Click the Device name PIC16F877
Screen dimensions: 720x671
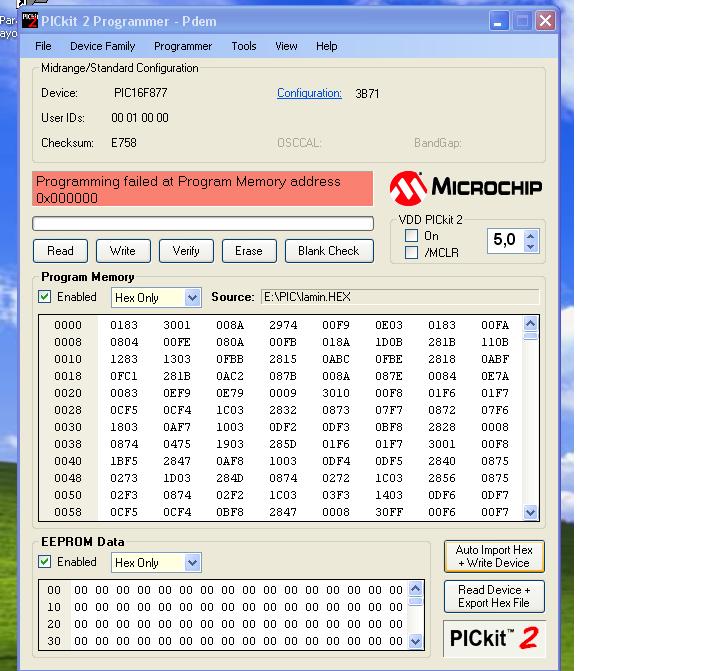click(x=141, y=93)
